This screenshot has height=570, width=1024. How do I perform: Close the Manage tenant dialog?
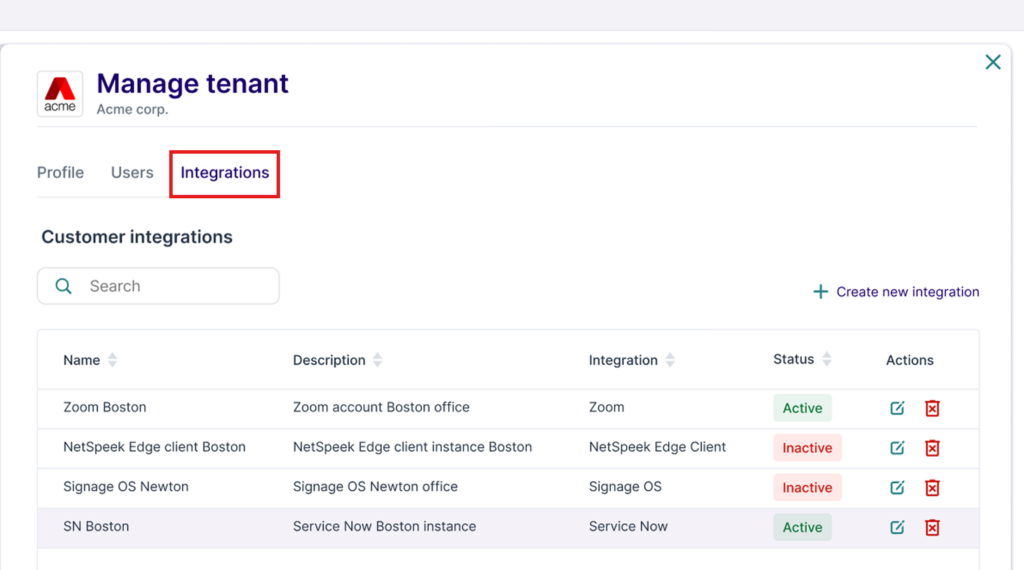point(992,62)
